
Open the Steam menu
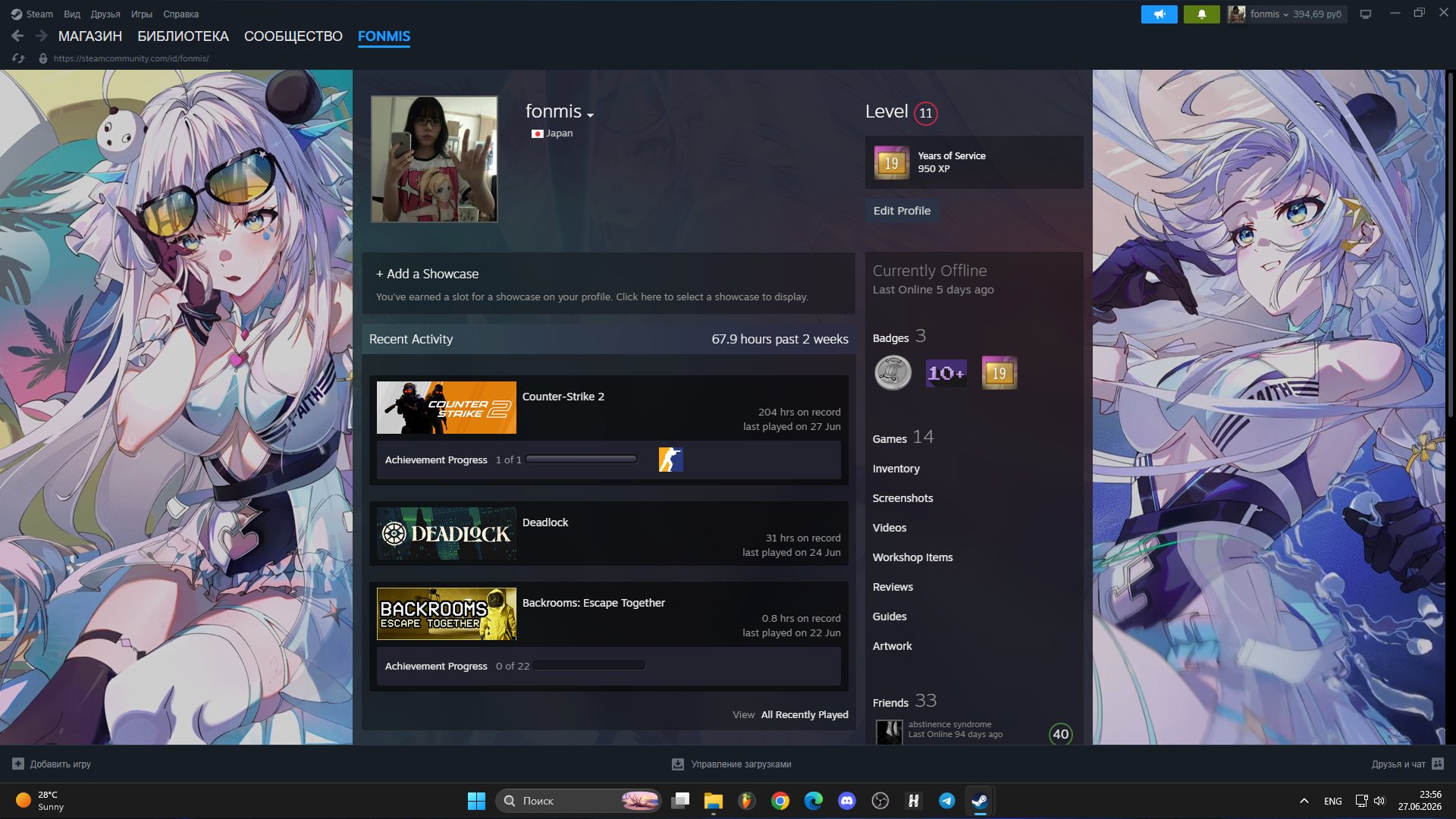[32, 14]
